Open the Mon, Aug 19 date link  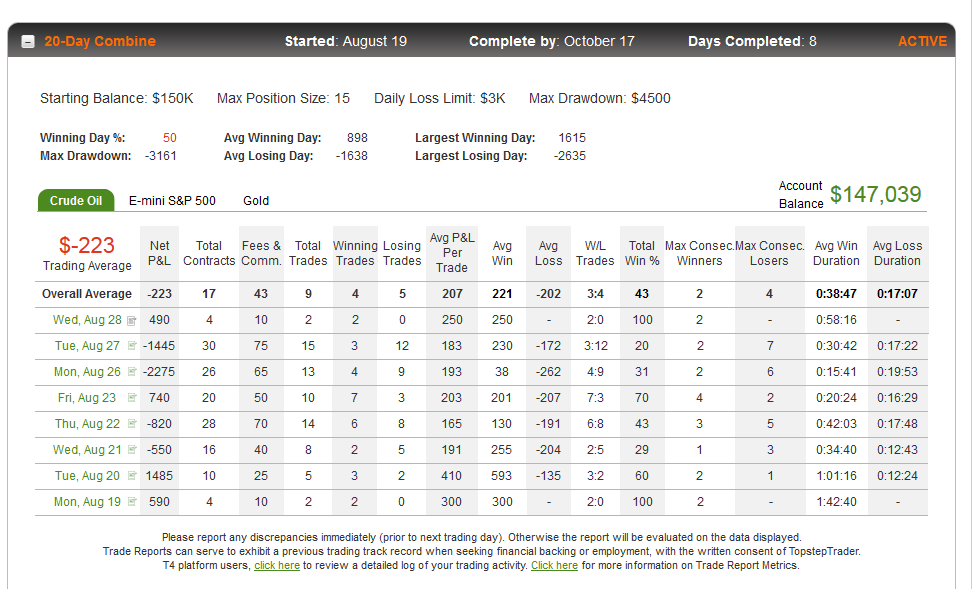click(x=87, y=502)
